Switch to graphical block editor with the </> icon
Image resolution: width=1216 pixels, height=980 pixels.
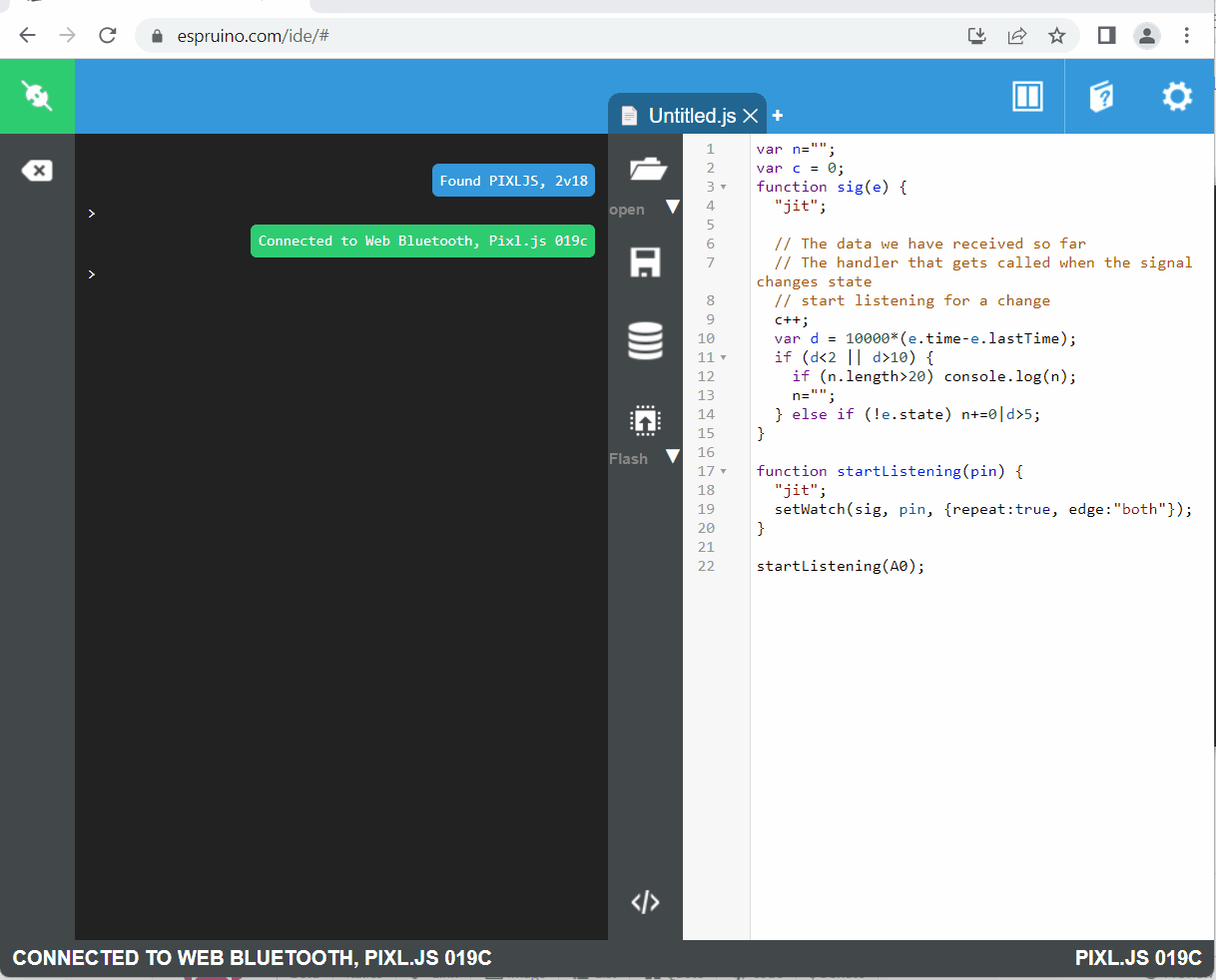point(645,902)
